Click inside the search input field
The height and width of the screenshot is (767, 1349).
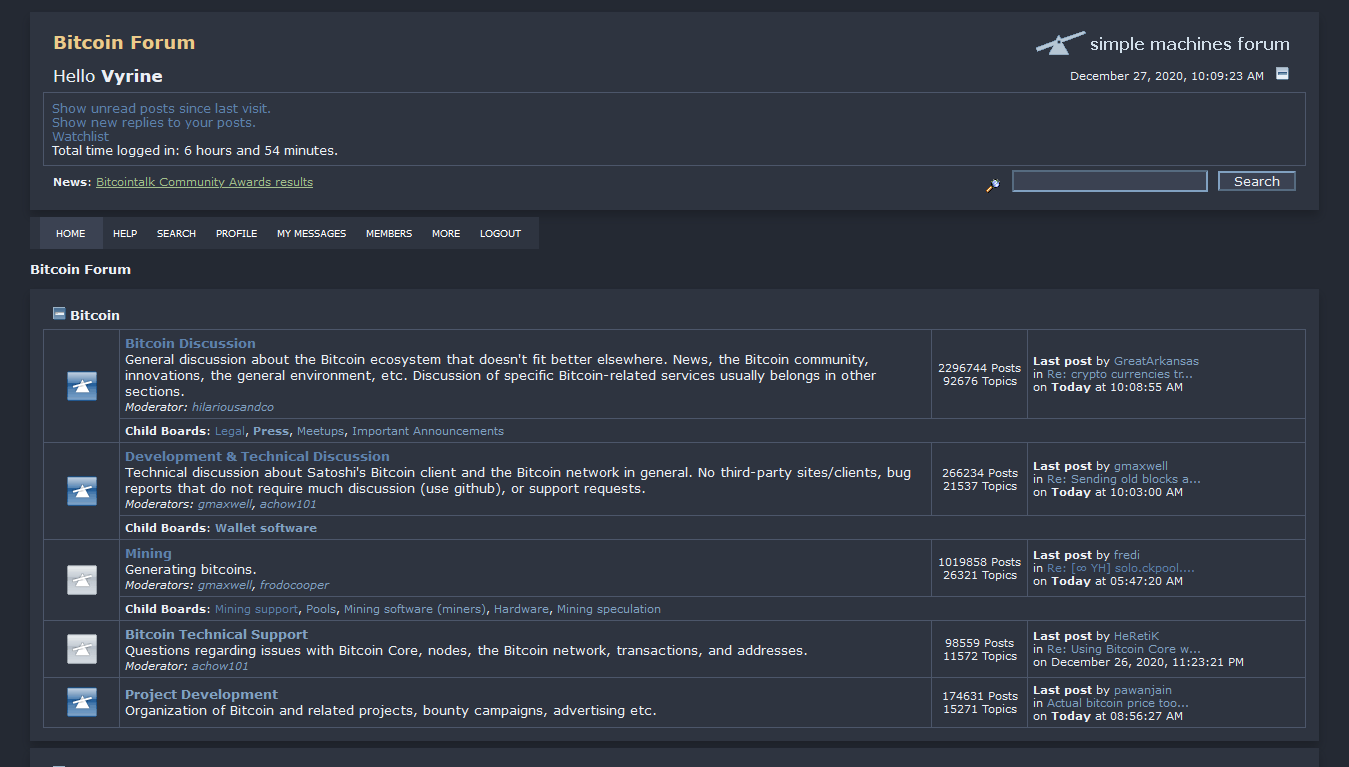coord(1109,181)
